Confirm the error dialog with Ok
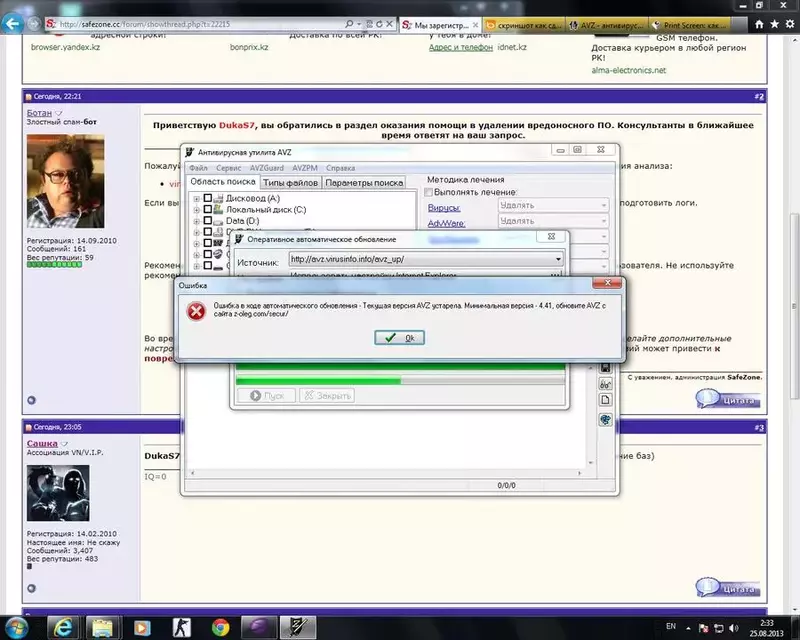The width and height of the screenshot is (800, 640). coord(399,337)
